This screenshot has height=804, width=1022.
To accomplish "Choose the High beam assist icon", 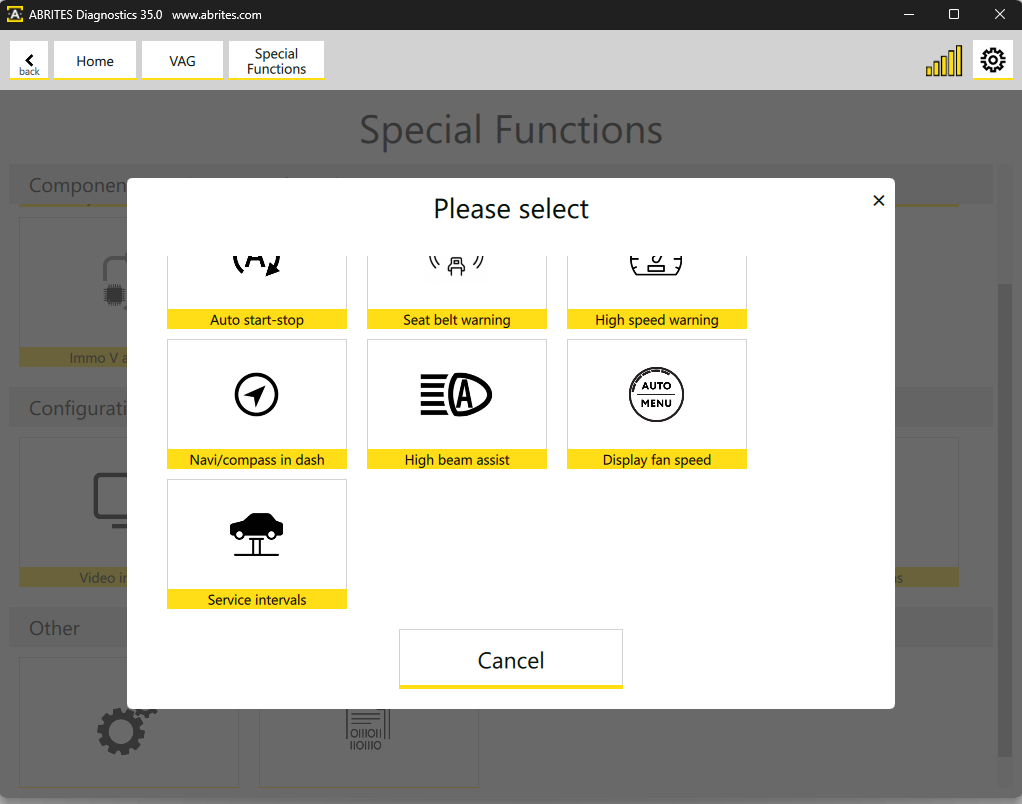I will (x=456, y=394).
